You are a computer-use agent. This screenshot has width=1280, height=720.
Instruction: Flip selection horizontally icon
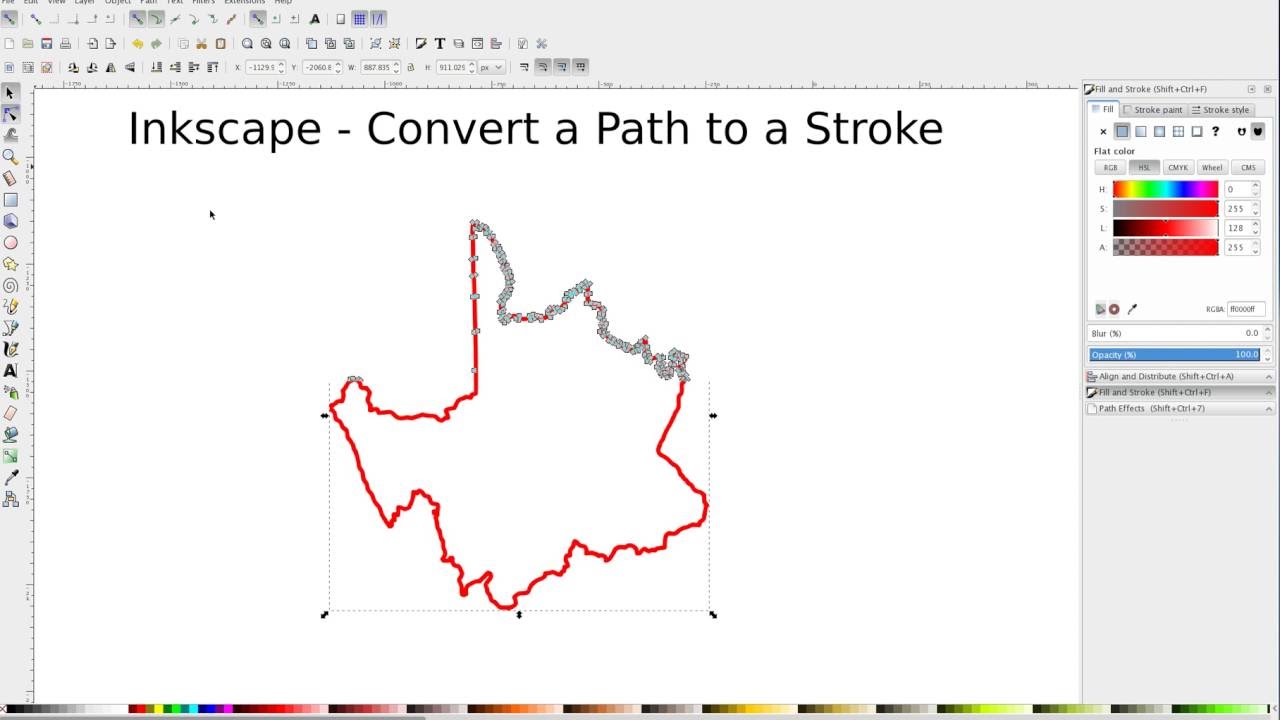(x=110, y=67)
